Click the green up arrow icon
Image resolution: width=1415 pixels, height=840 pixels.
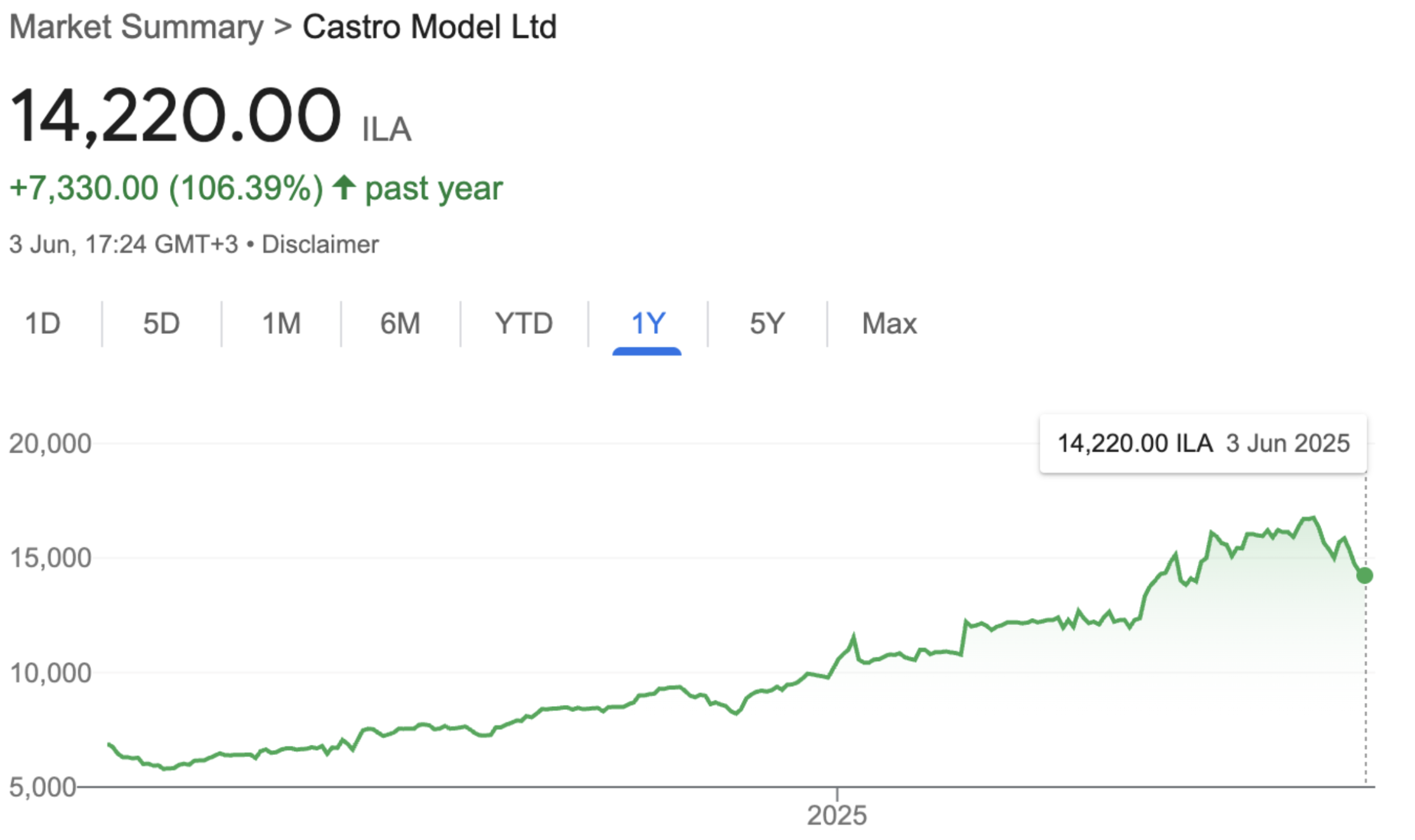click(344, 187)
